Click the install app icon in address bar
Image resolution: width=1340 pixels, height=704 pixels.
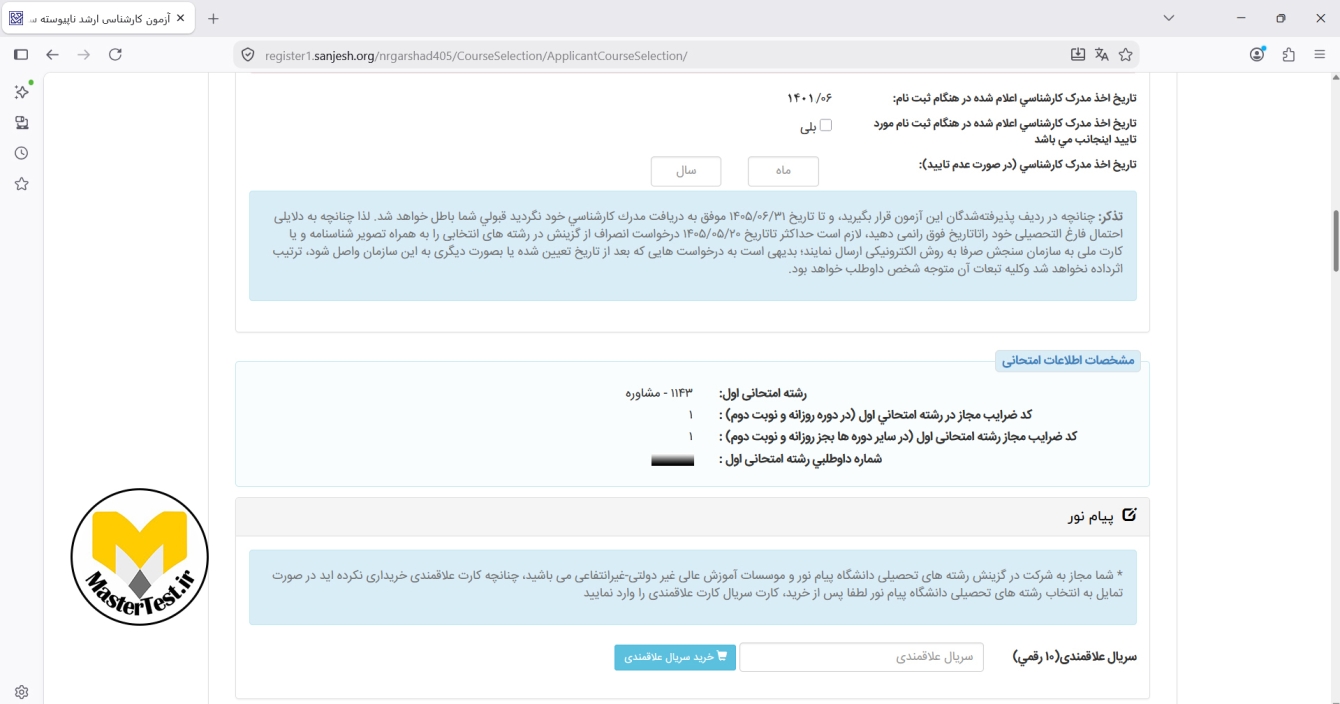pyautogui.click(x=1078, y=55)
